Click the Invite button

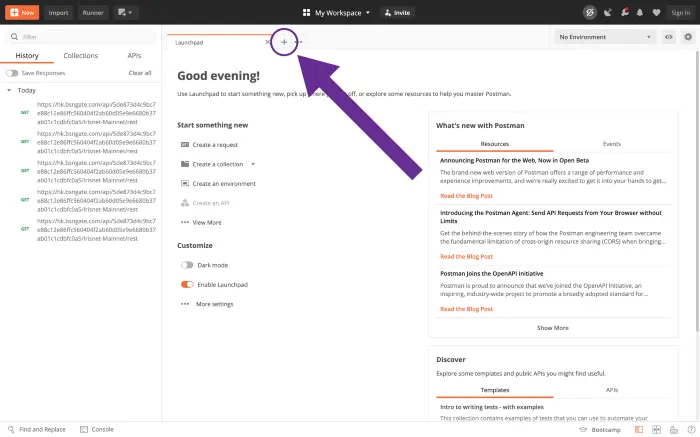point(397,12)
